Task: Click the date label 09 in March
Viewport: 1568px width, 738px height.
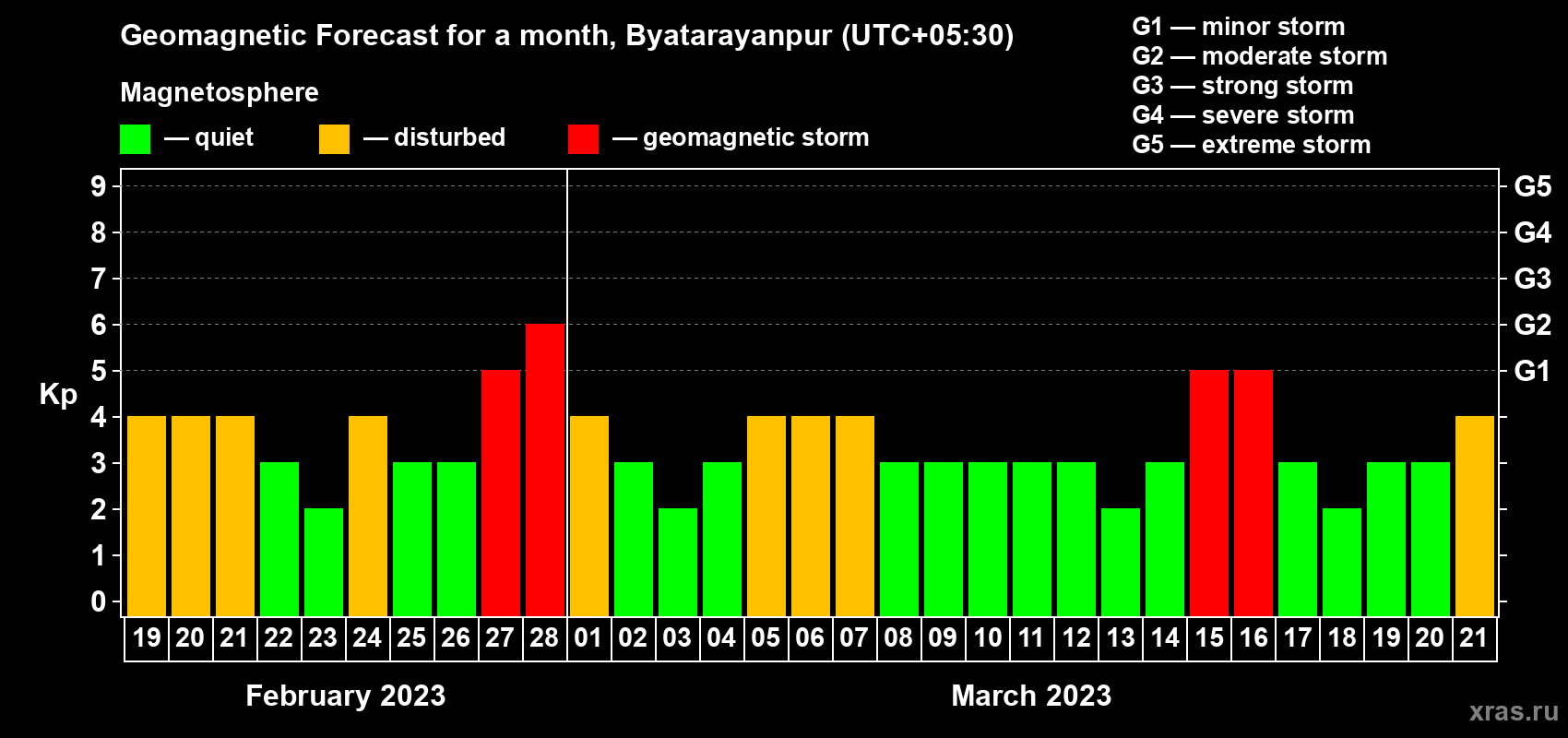Action: 943,638
